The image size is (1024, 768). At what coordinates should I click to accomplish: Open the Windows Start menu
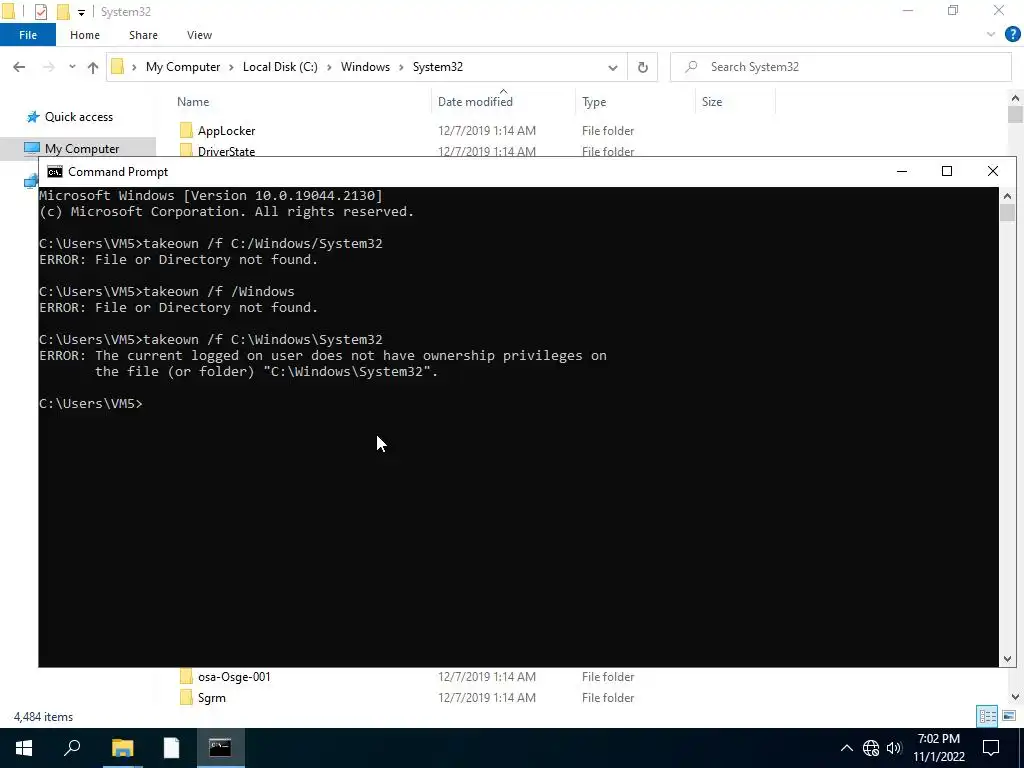[x=24, y=748]
